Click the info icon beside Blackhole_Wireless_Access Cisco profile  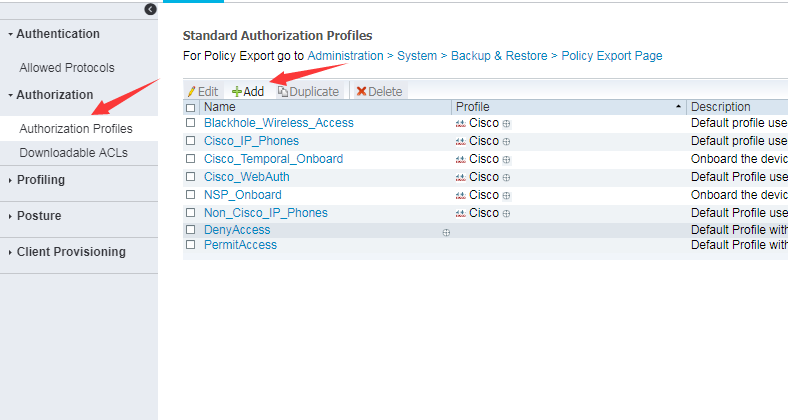click(506, 123)
